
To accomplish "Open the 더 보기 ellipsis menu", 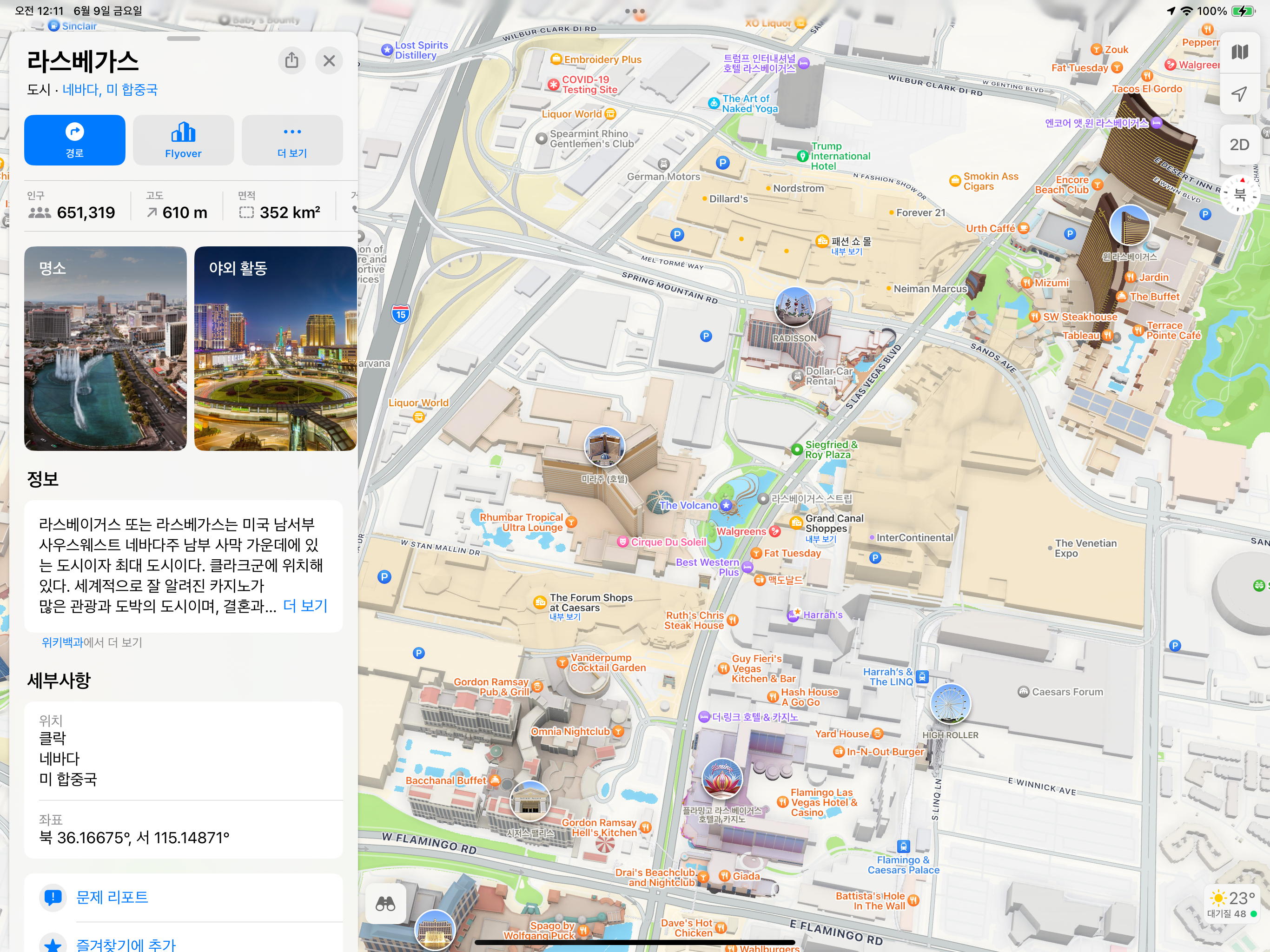I will (292, 140).
